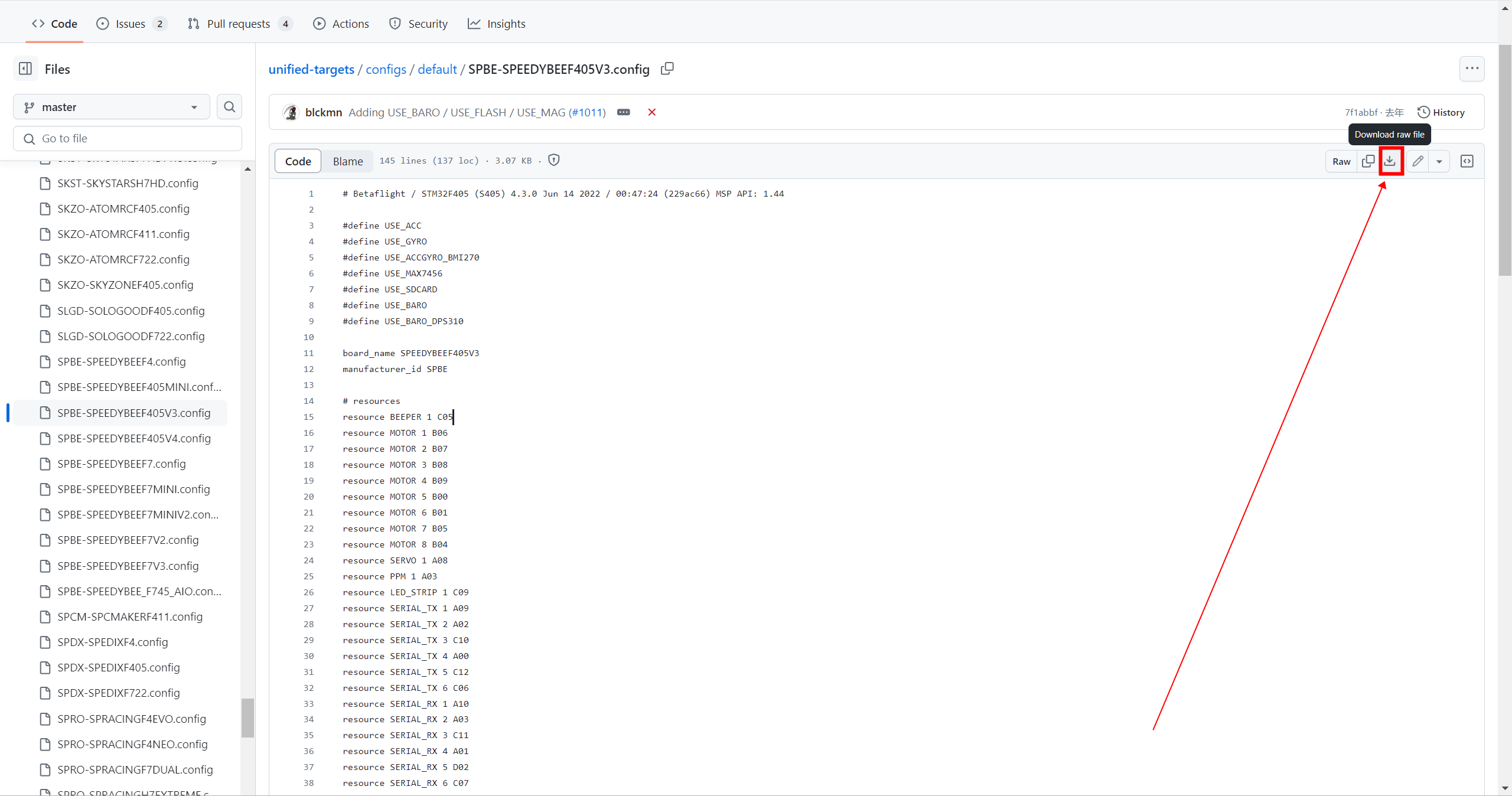Open commit History
The width and height of the screenshot is (1512, 796).
point(1441,112)
